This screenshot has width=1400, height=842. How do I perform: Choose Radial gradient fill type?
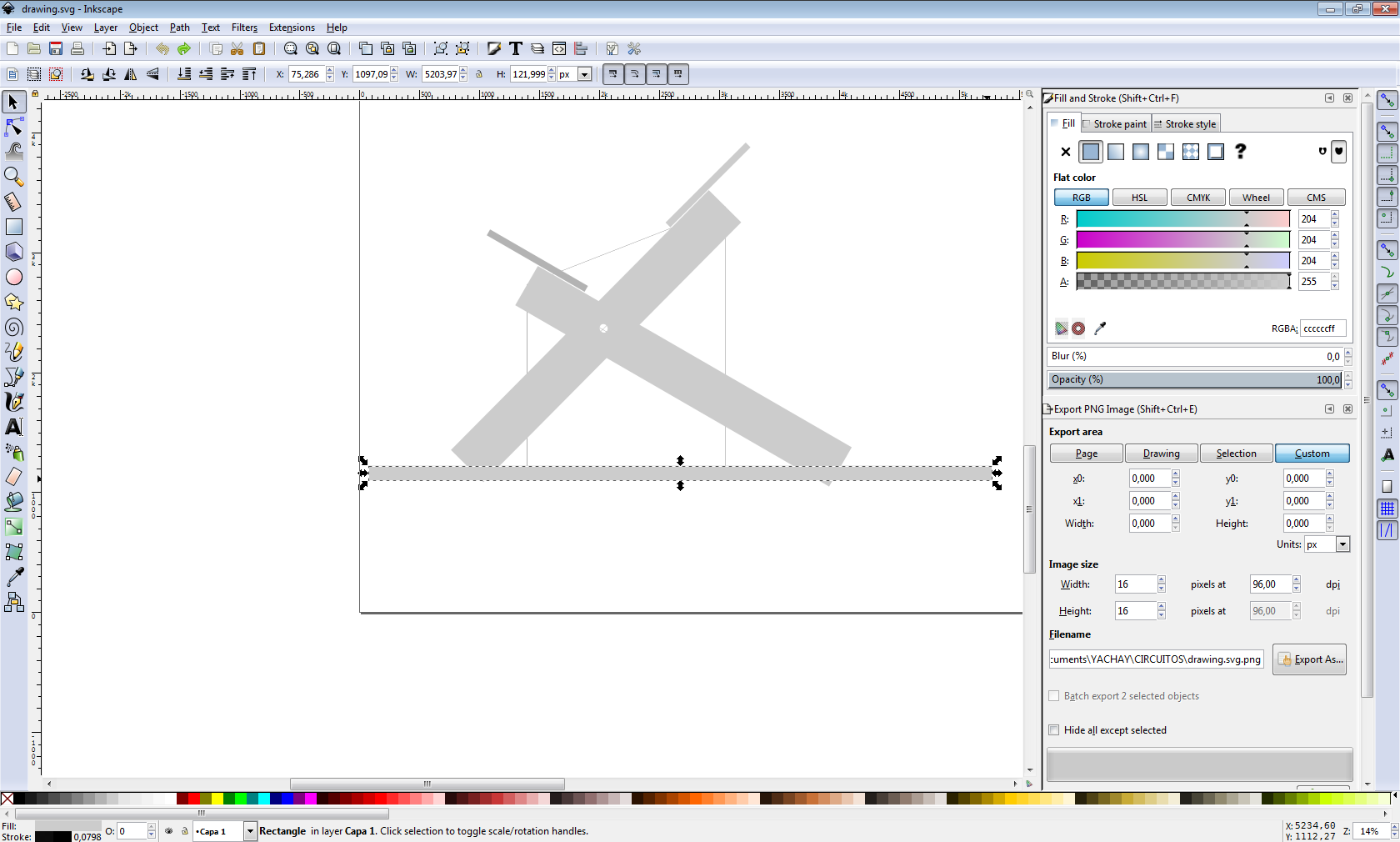click(1141, 152)
